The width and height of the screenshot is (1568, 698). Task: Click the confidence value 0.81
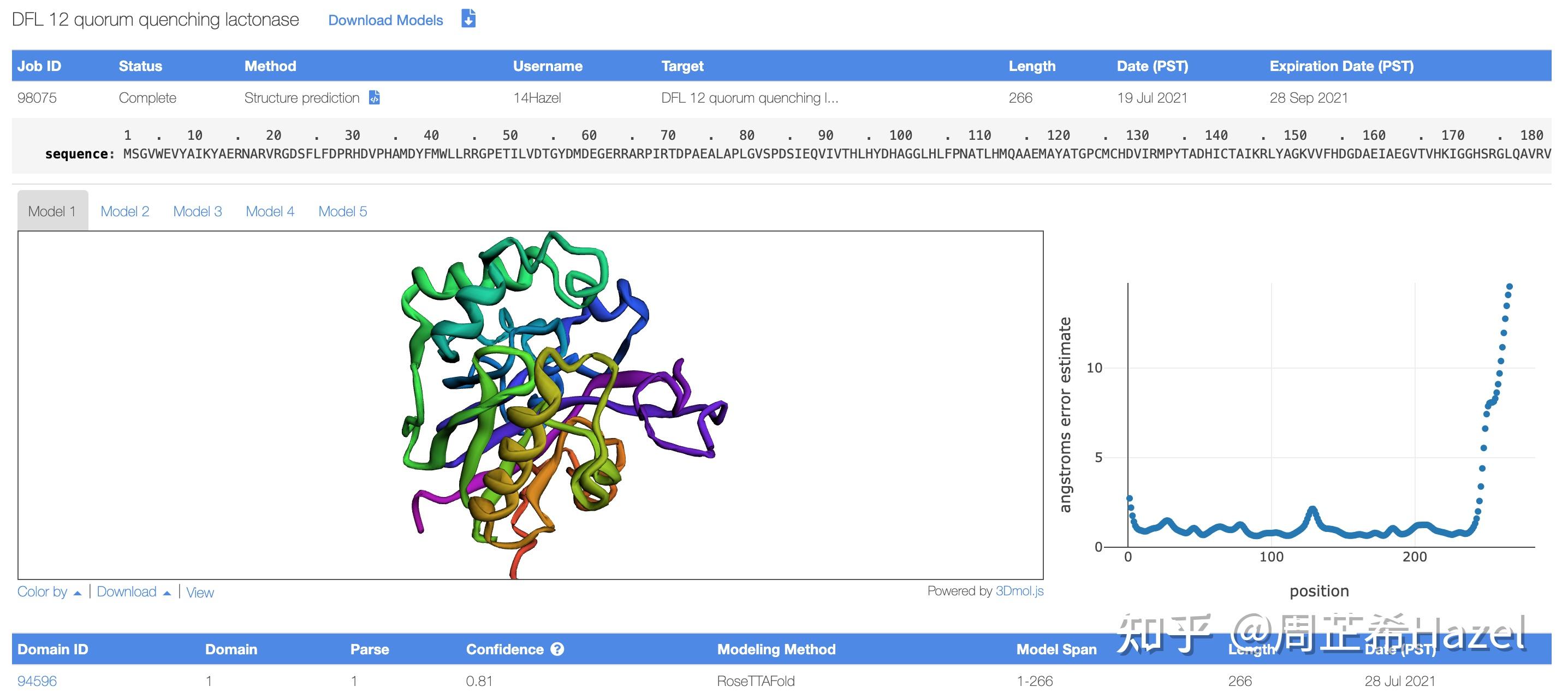(479, 681)
